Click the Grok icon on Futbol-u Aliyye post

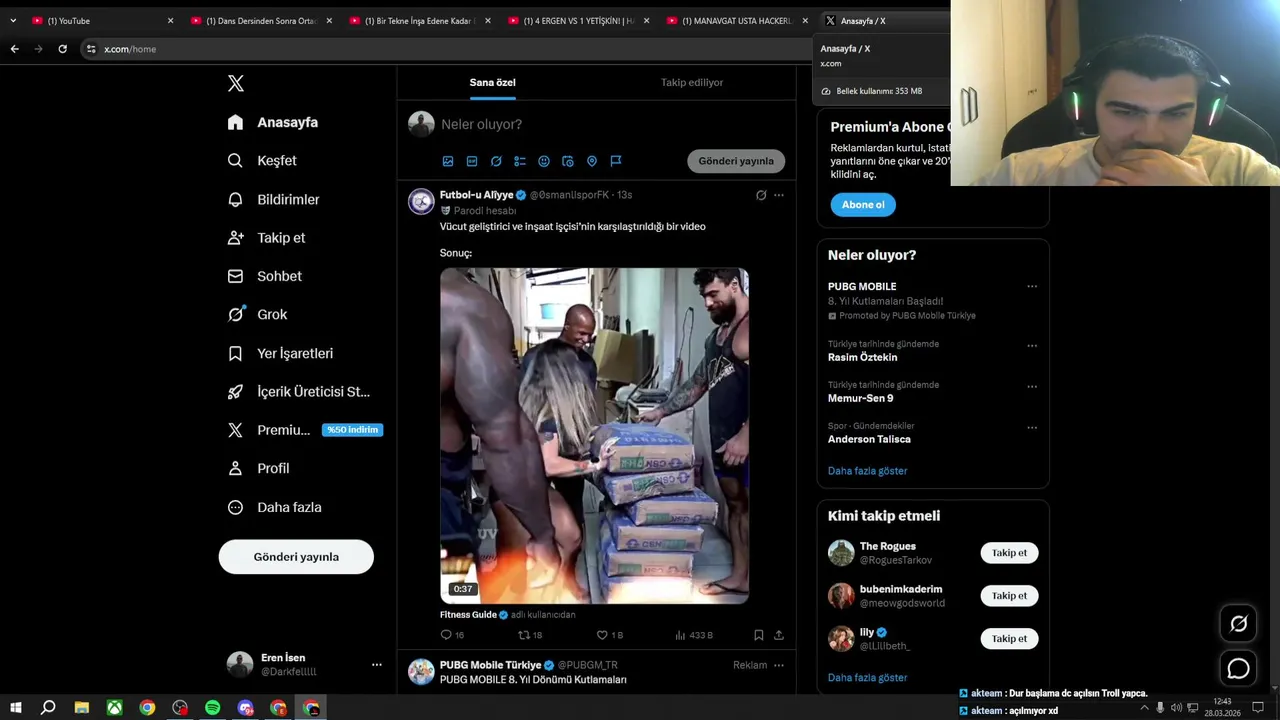click(761, 195)
